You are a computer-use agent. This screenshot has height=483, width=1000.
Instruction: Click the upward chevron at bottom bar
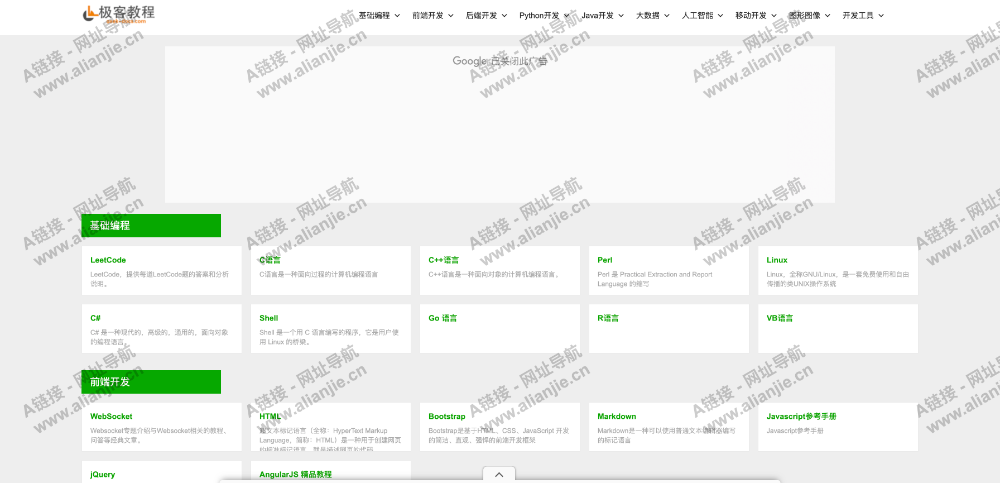tap(499, 474)
